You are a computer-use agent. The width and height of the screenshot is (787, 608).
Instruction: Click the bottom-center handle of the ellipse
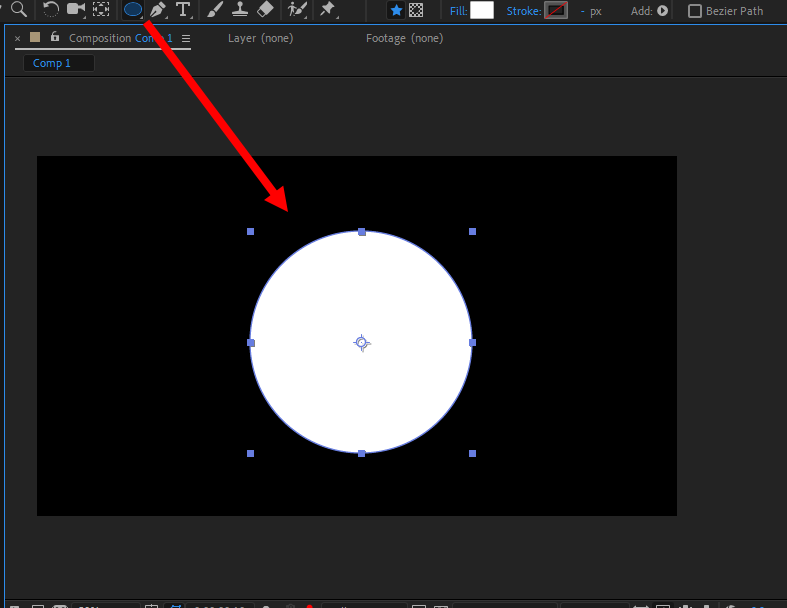(x=361, y=453)
